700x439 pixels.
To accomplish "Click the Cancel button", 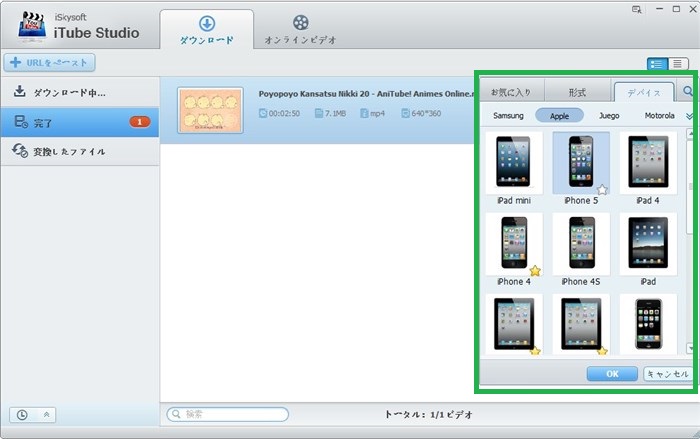I will 668,374.
